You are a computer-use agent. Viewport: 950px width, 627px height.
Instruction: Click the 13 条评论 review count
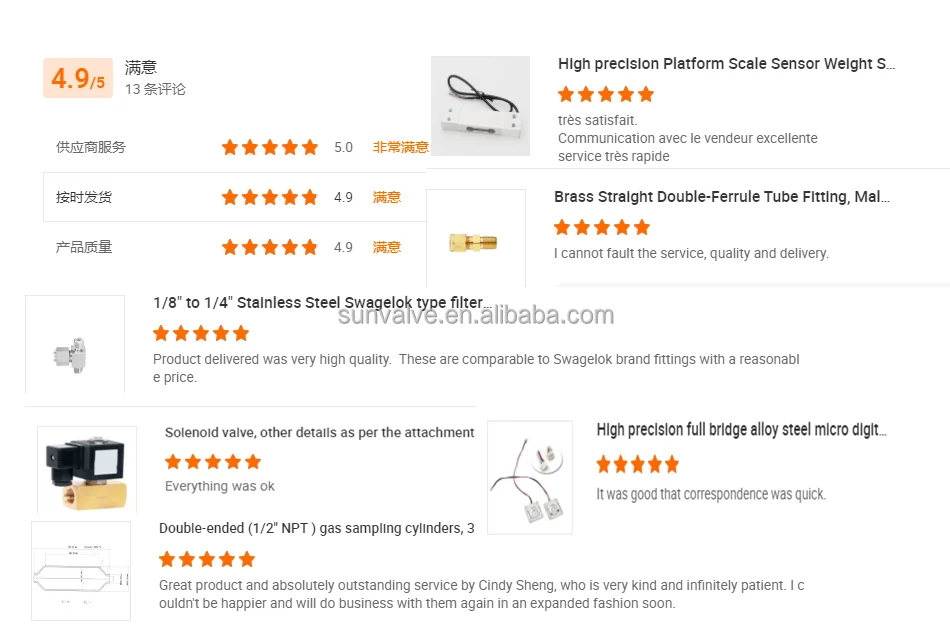coord(155,89)
